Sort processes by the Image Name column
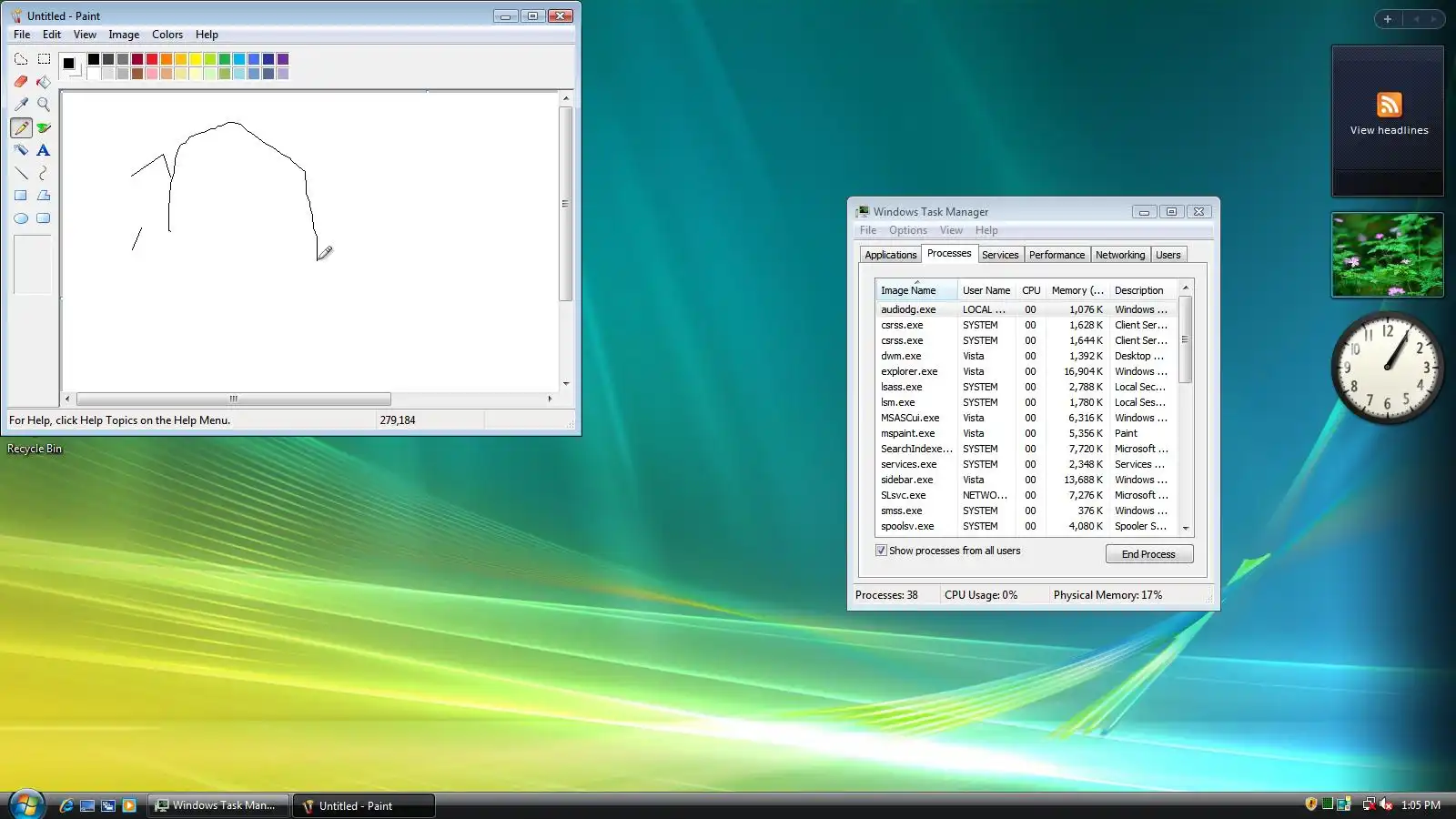 (x=916, y=290)
